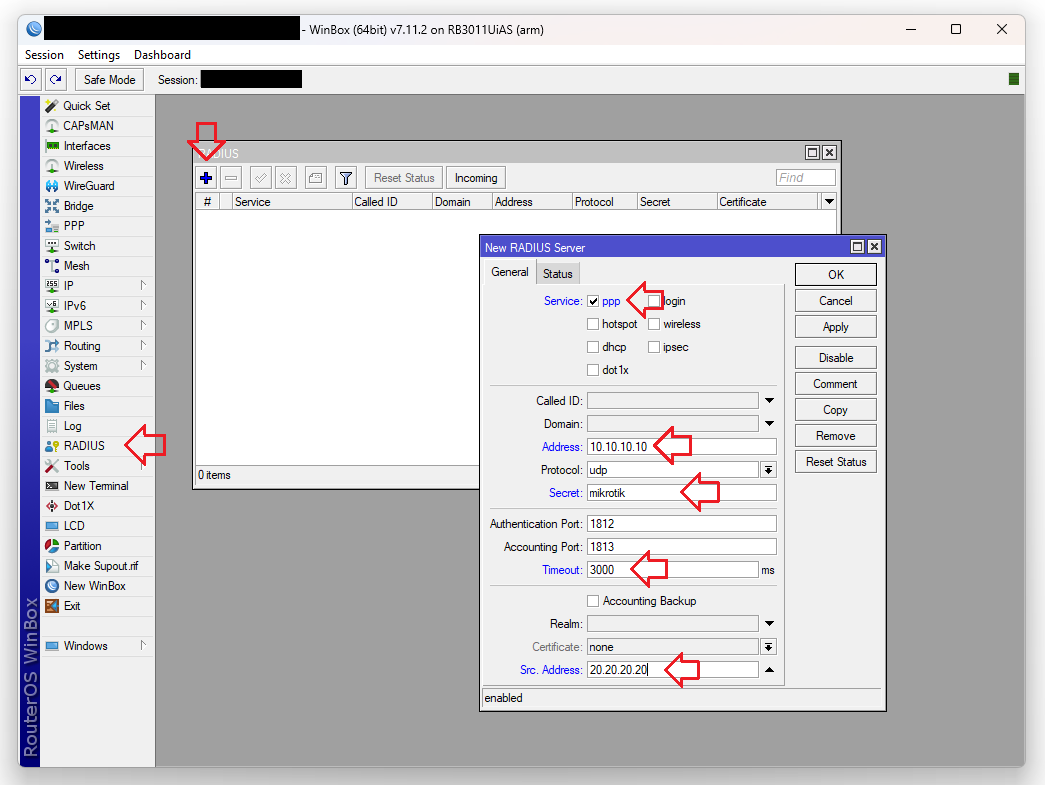Open WireGuard from the sidebar

(x=88, y=186)
